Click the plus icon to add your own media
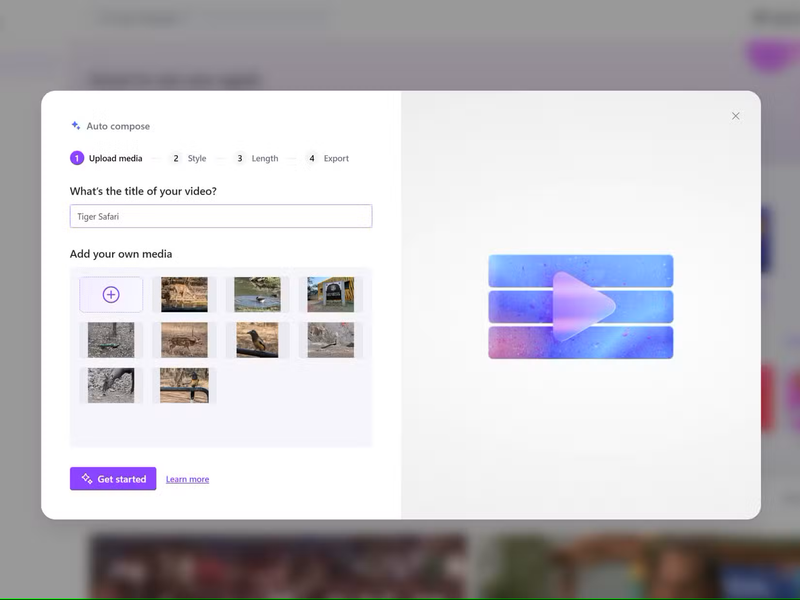800x600 pixels. pyautogui.click(x=111, y=294)
